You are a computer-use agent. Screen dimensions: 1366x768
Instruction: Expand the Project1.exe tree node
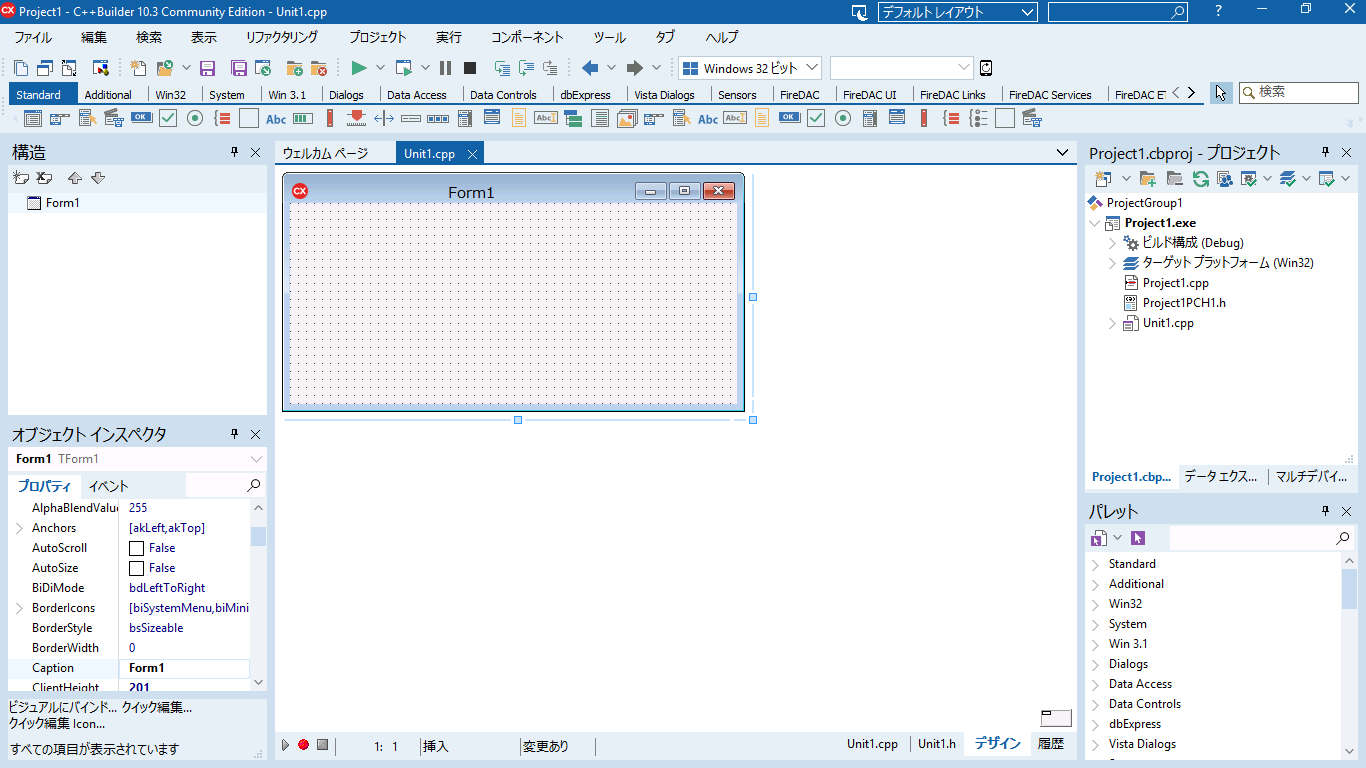(x=1094, y=222)
